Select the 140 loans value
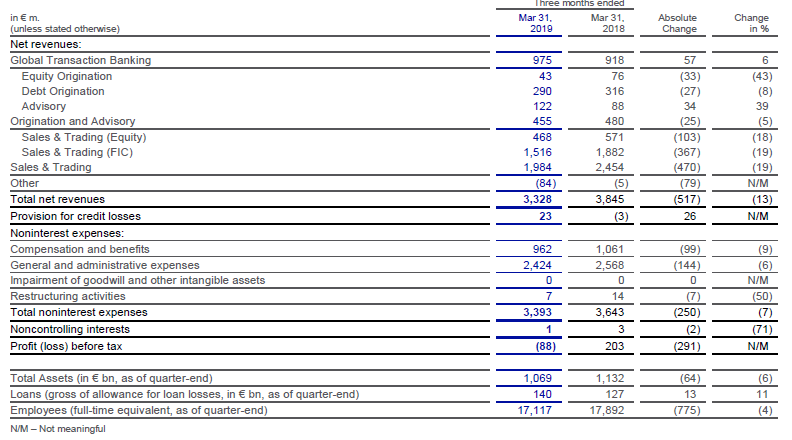Viewport: 792px width, 440px height. (542, 395)
